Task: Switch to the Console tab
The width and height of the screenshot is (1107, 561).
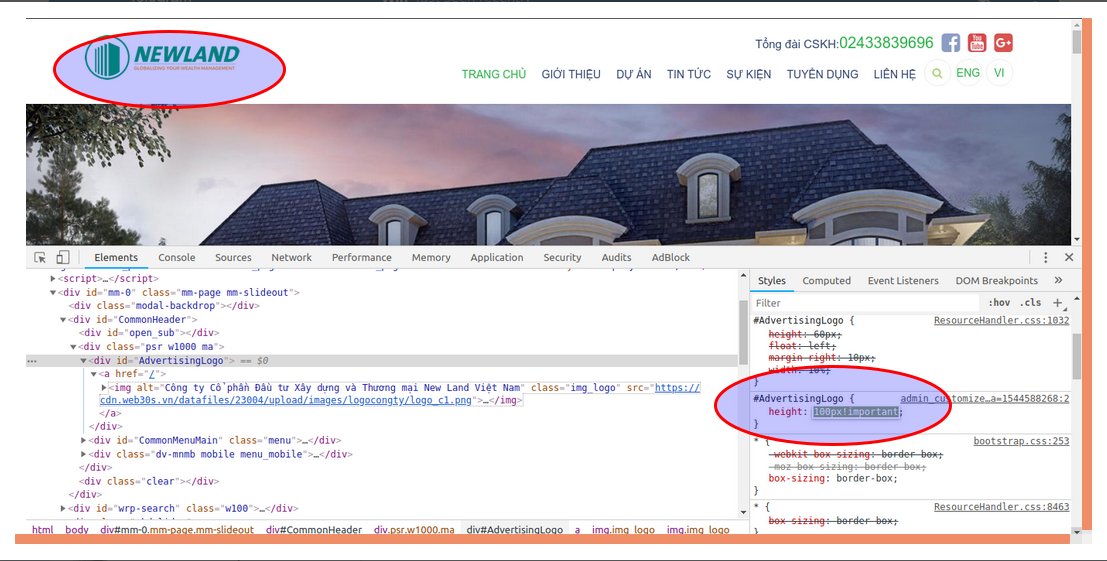Action: point(176,258)
